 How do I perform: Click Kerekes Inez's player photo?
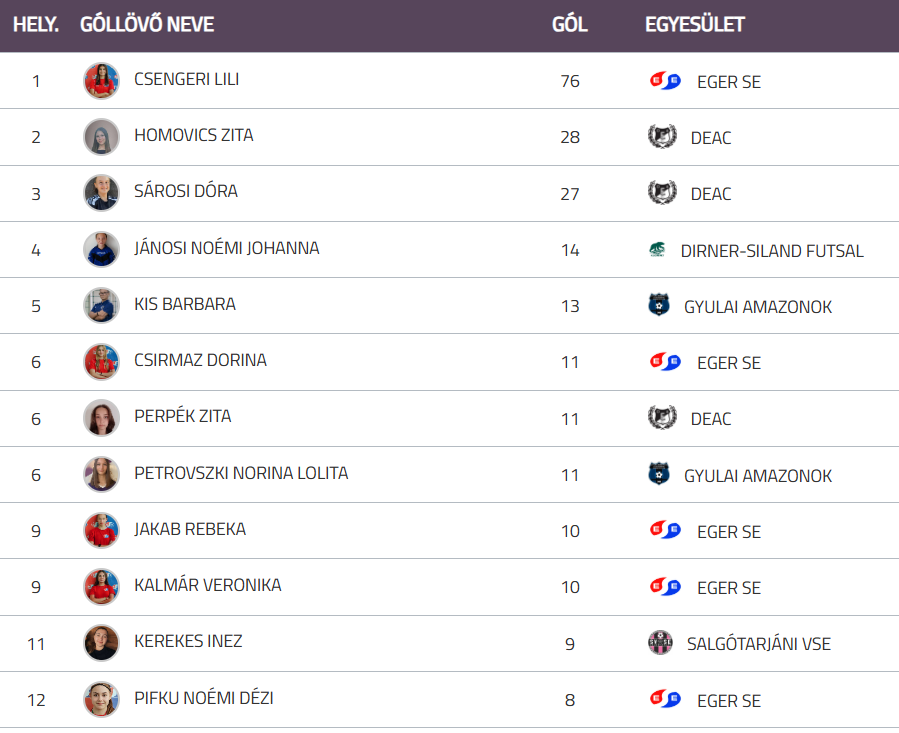tap(101, 643)
